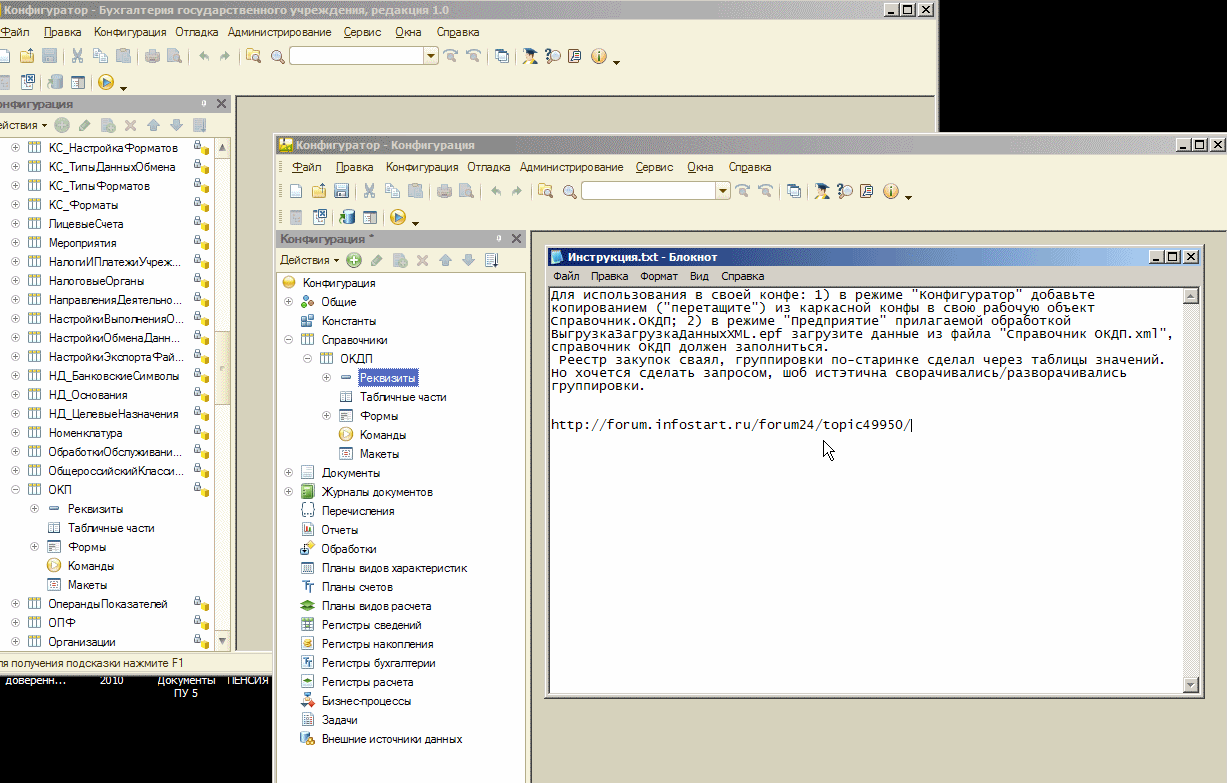The width and height of the screenshot is (1227, 783).
Task: Close the Конфигурация * panel with X button
Action: coord(516,239)
